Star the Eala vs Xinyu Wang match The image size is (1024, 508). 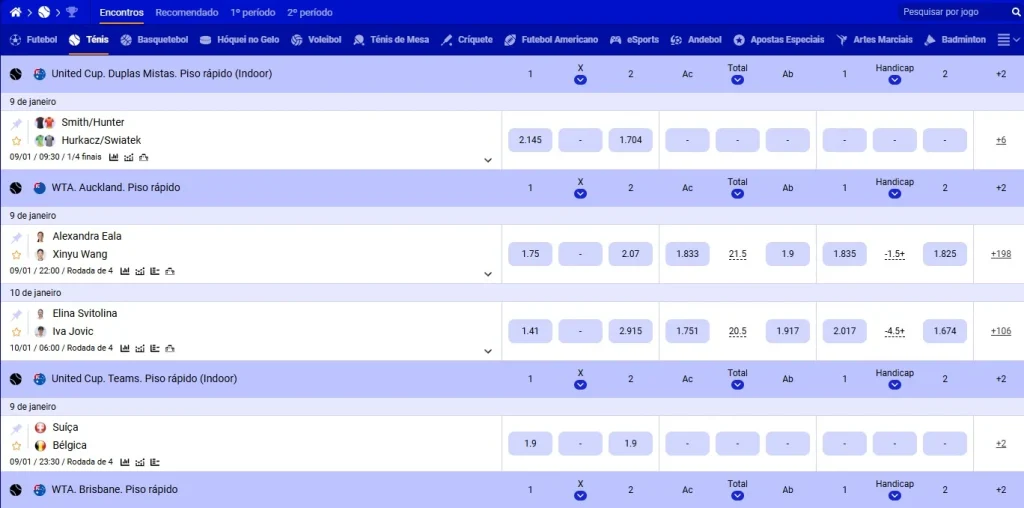pos(16,255)
